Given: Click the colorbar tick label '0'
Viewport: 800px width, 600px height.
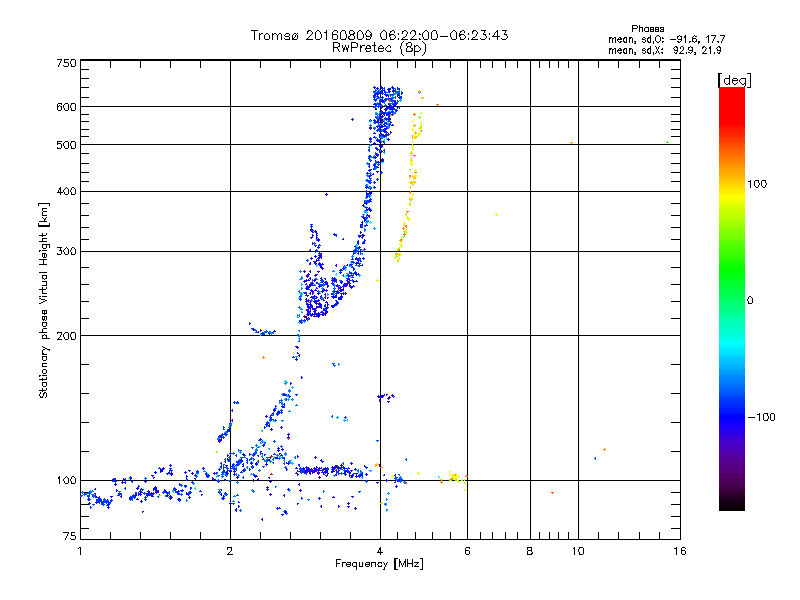Looking at the screenshot, I should (x=750, y=301).
